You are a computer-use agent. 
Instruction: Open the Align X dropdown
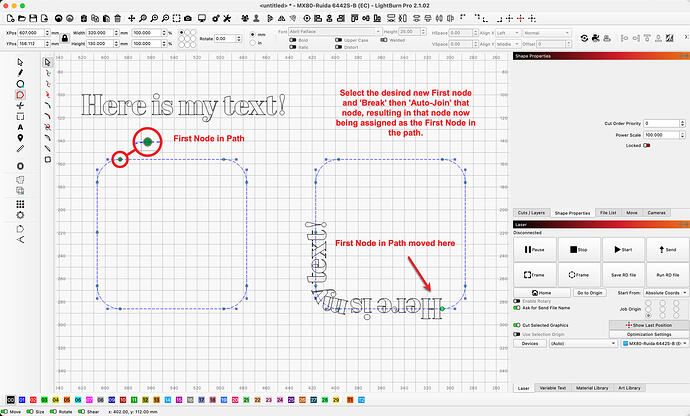[x=508, y=33]
